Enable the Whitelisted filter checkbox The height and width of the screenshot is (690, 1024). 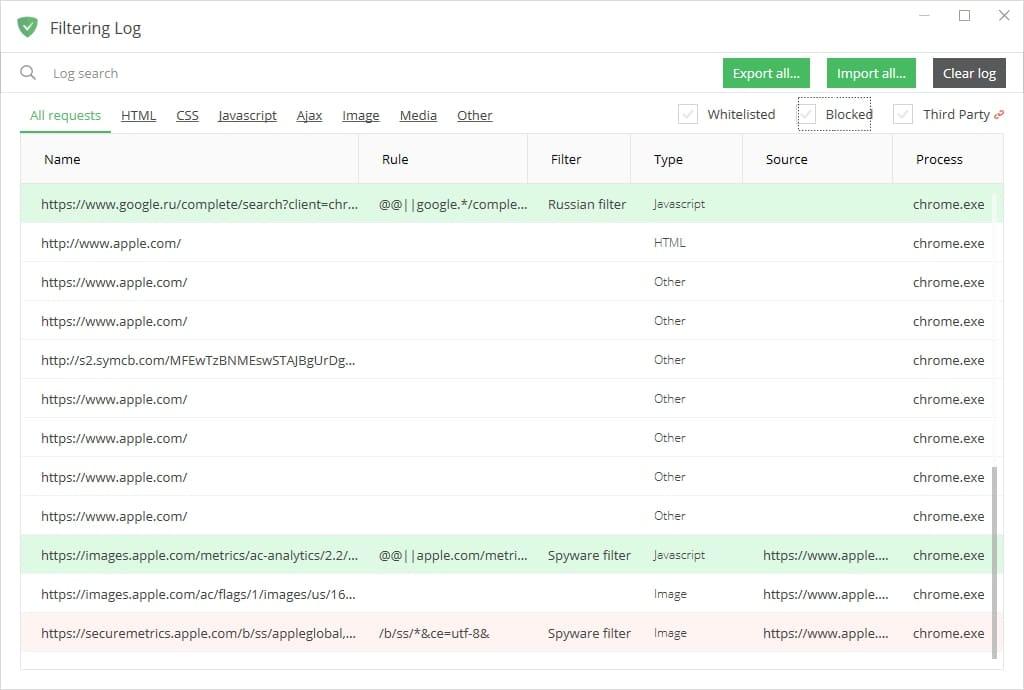click(687, 114)
